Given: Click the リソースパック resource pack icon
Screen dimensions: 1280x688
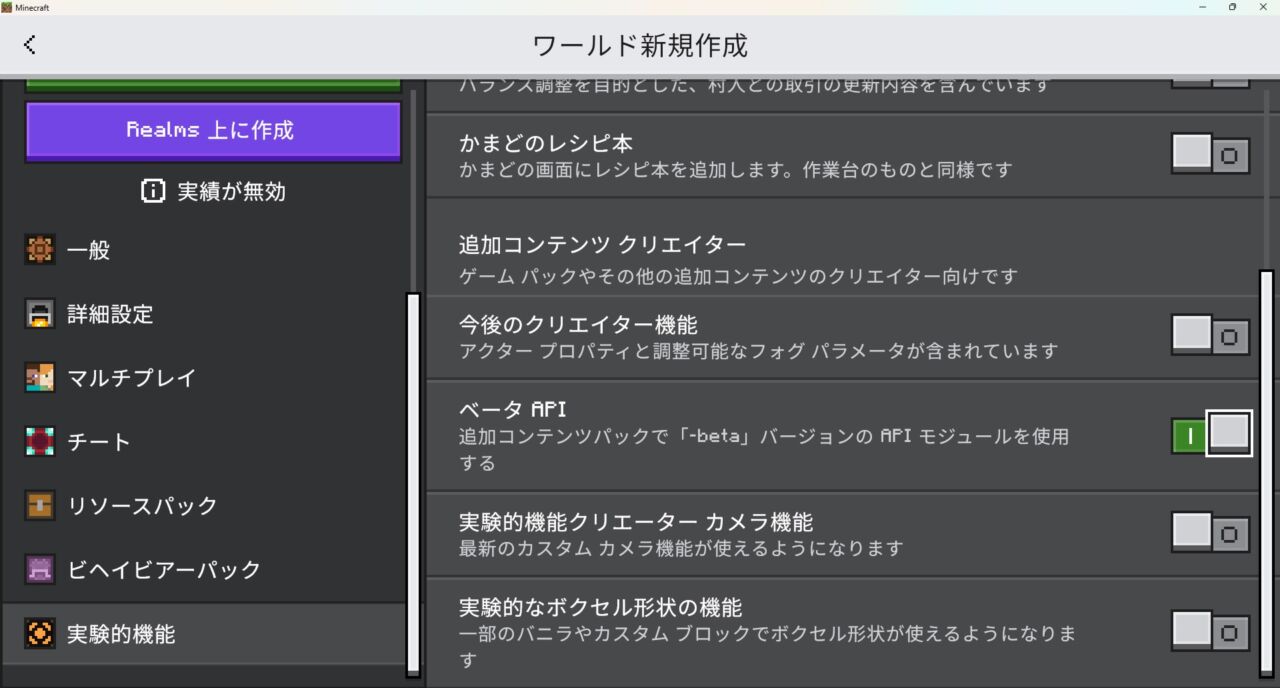Looking at the screenshot, I should 40,506.
